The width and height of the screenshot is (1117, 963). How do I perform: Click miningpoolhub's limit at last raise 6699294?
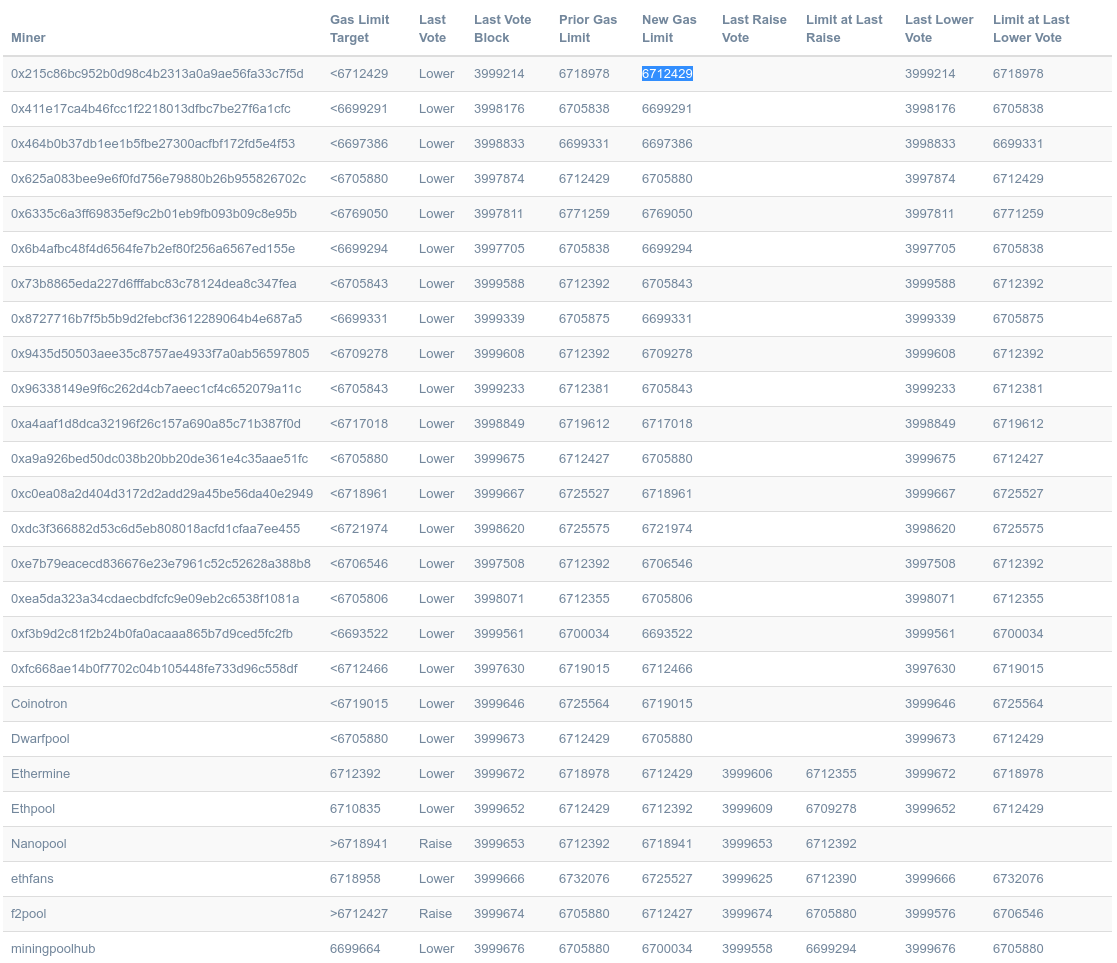click(831, 947)
